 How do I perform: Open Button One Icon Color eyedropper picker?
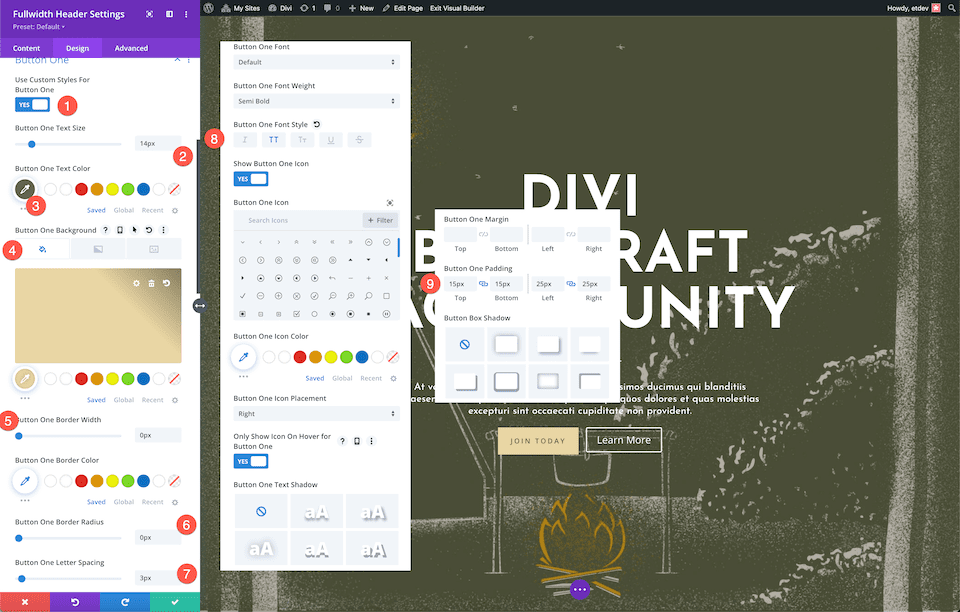(x=244, y=357)
